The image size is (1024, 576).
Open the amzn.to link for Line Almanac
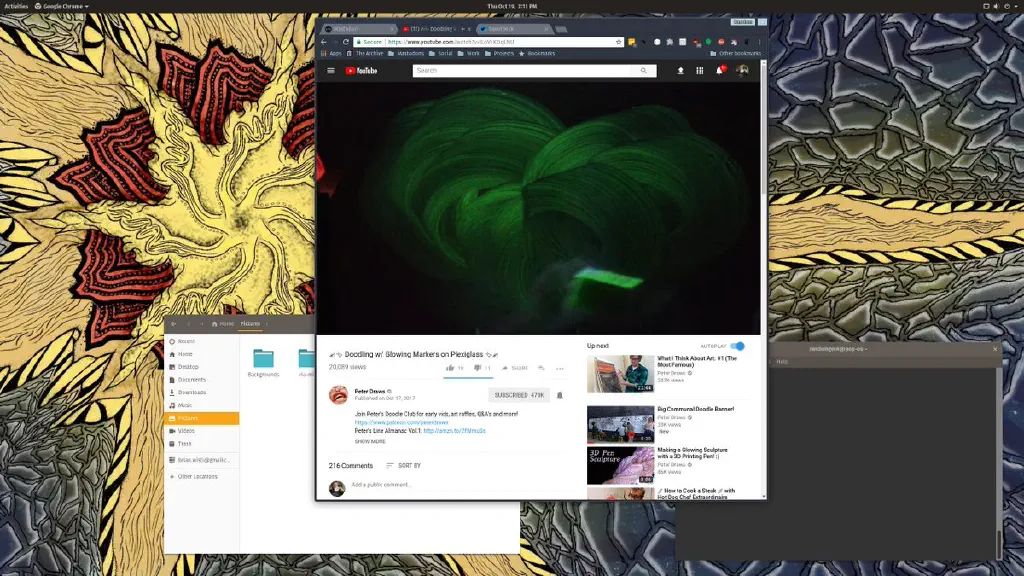click(455, 431)
